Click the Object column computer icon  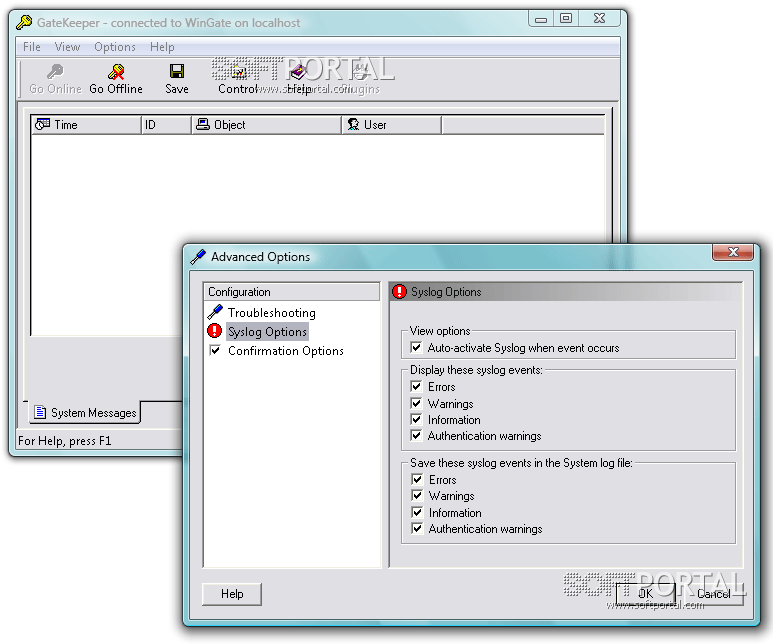[203, 124]
